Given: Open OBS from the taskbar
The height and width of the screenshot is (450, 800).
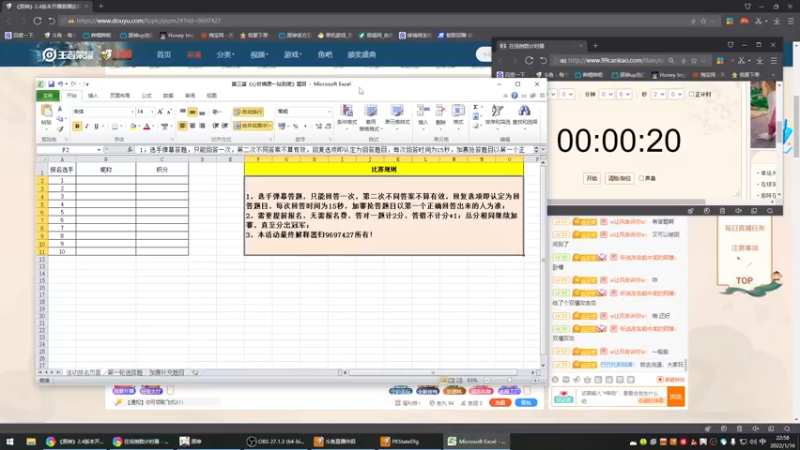Looking at the screenshot, I should (x=274, y=441).
